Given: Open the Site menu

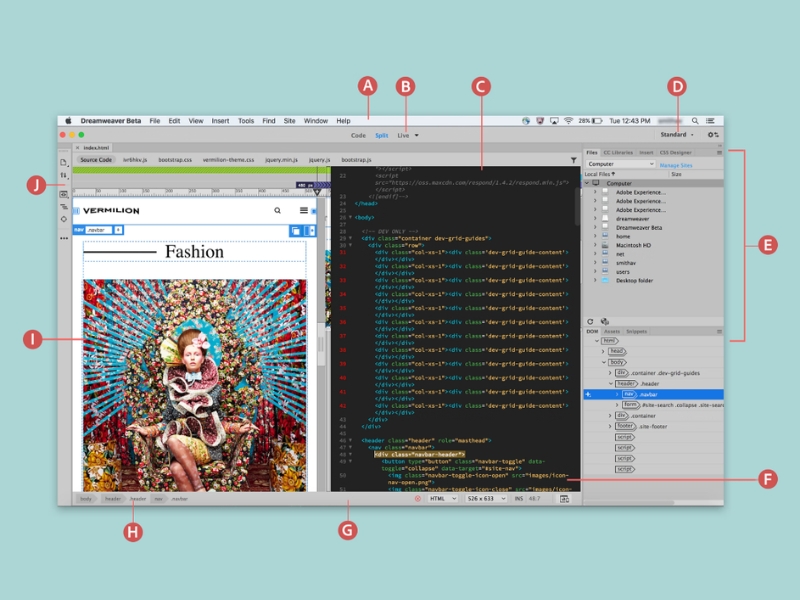Looking at the screenshot, I should (289, 121).
